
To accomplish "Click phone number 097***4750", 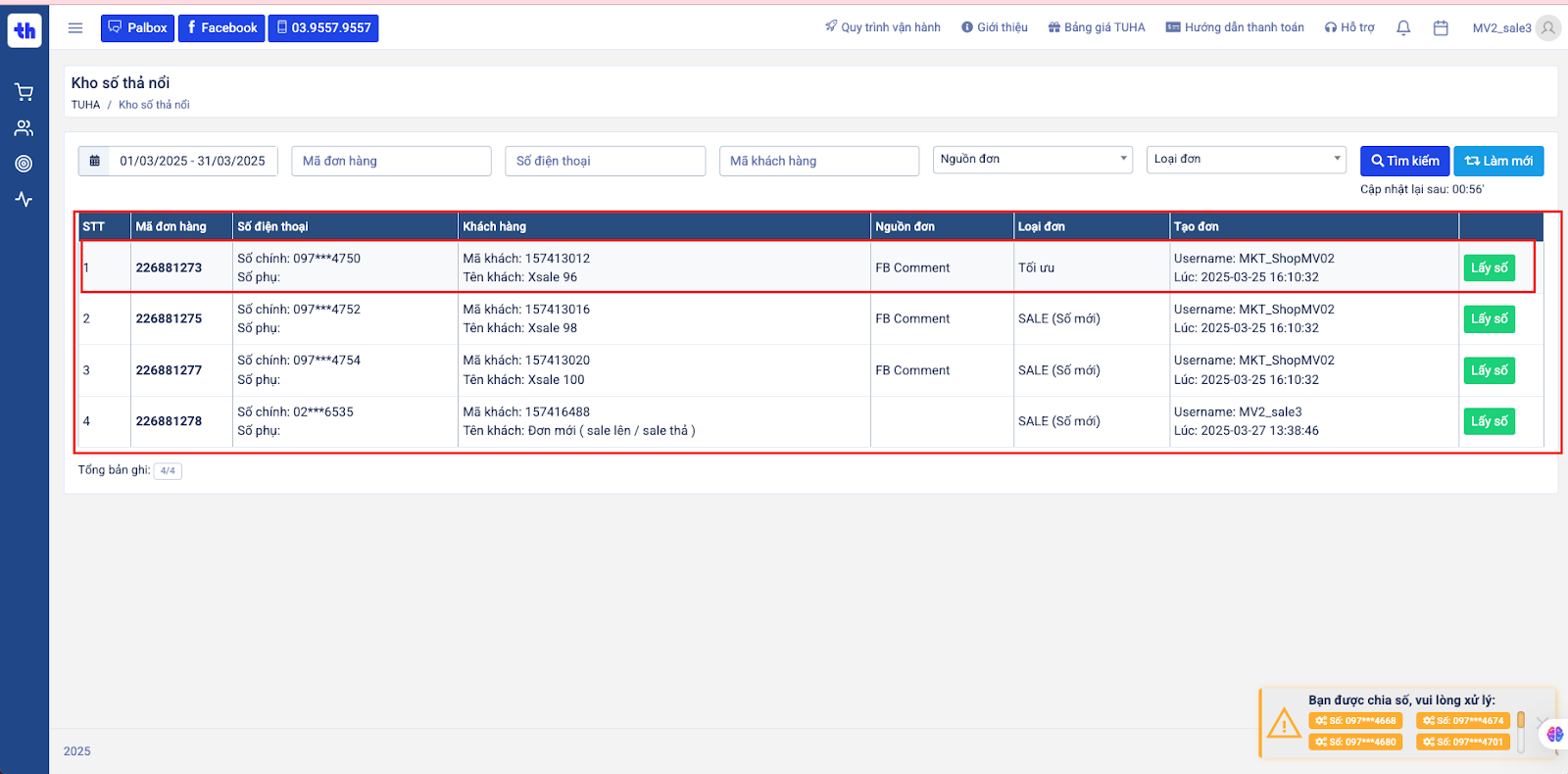I will [326, 259].
